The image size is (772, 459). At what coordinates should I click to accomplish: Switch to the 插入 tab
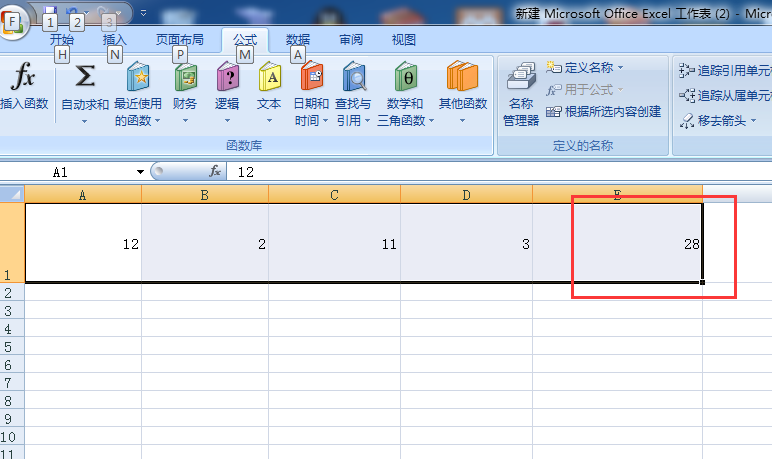(x=115, y=39)
